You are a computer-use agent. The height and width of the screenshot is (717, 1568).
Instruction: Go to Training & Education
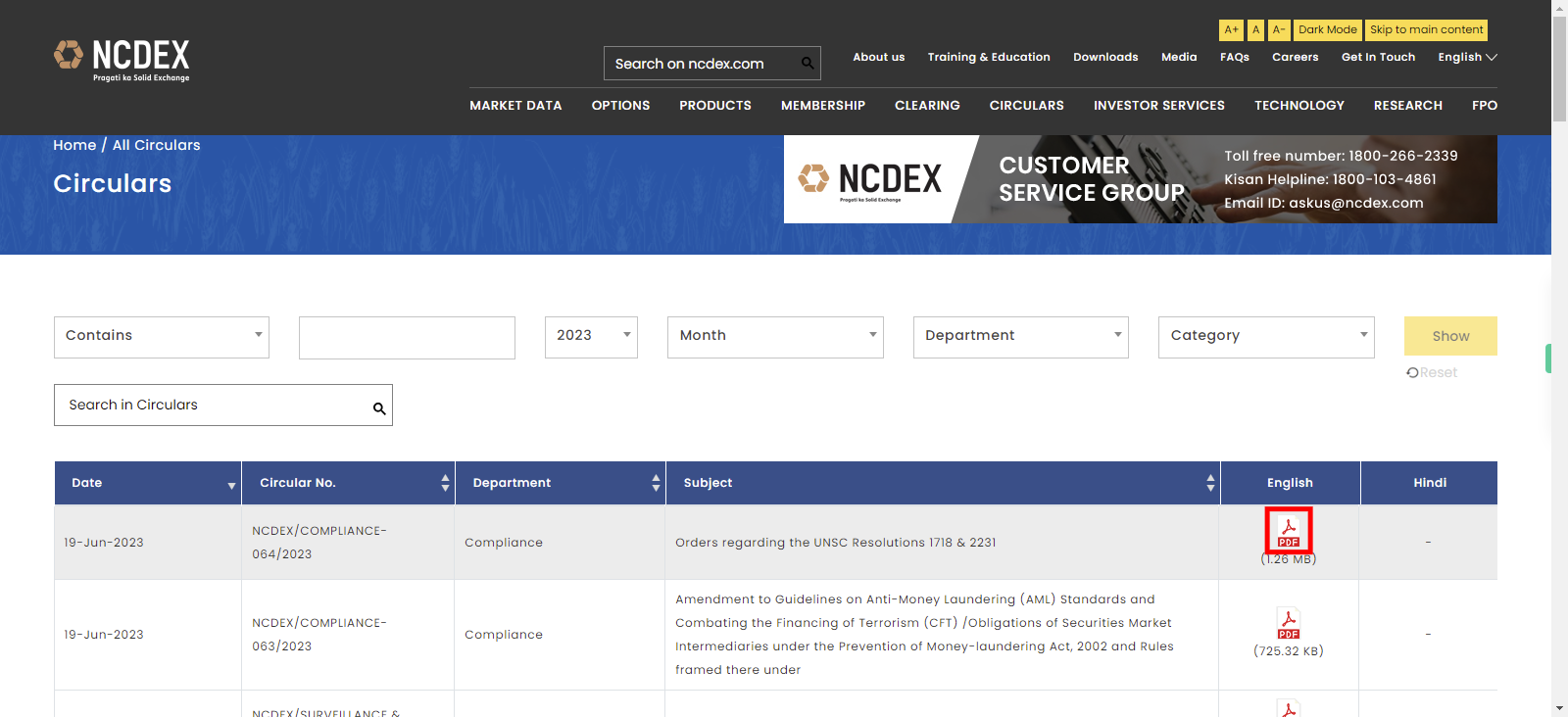point(989,57)
